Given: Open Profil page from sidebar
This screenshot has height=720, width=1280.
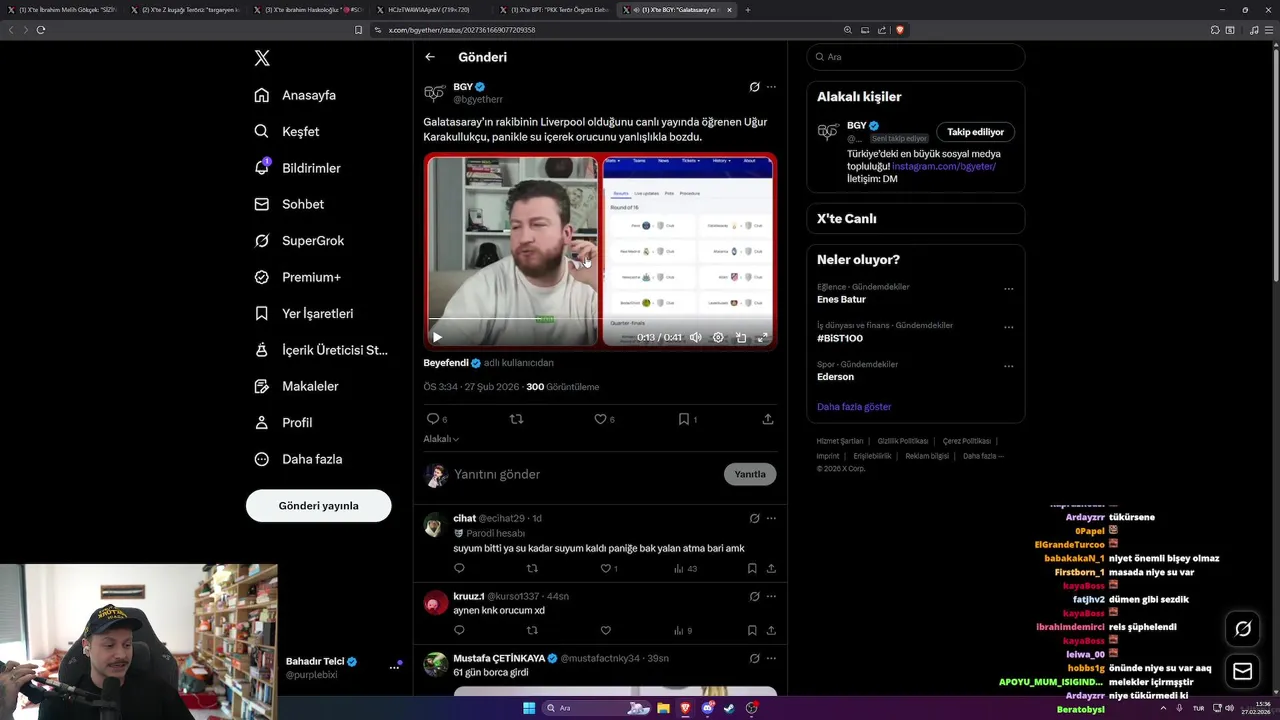Looking at the screenshot, I should (284, 422).
